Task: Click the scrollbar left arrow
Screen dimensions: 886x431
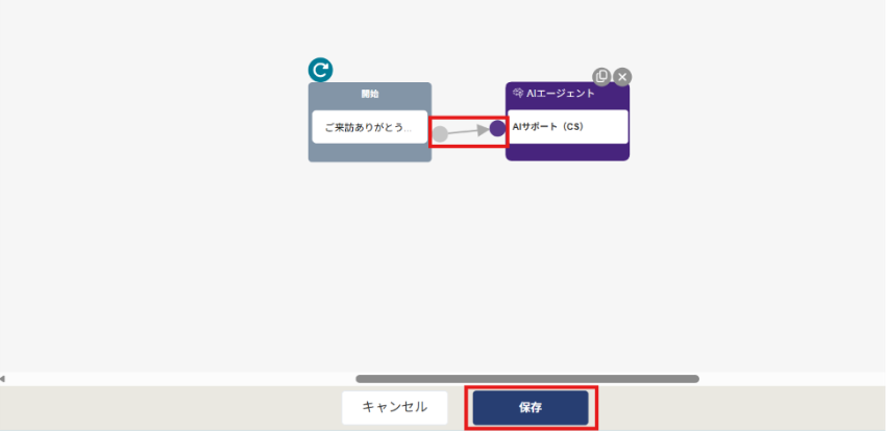Action: pos(3,379)
